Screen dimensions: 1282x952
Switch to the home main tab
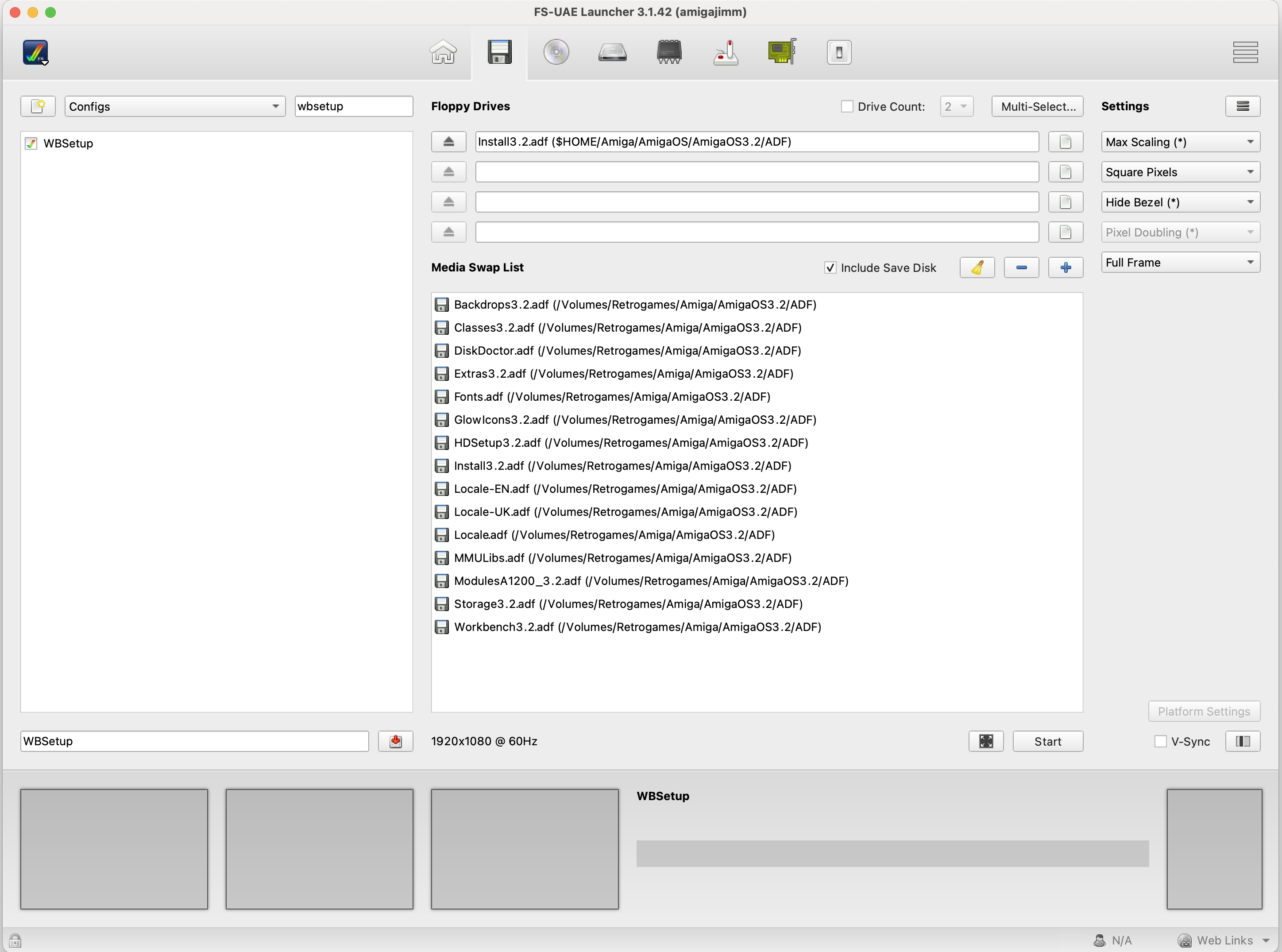click(443, 52)
